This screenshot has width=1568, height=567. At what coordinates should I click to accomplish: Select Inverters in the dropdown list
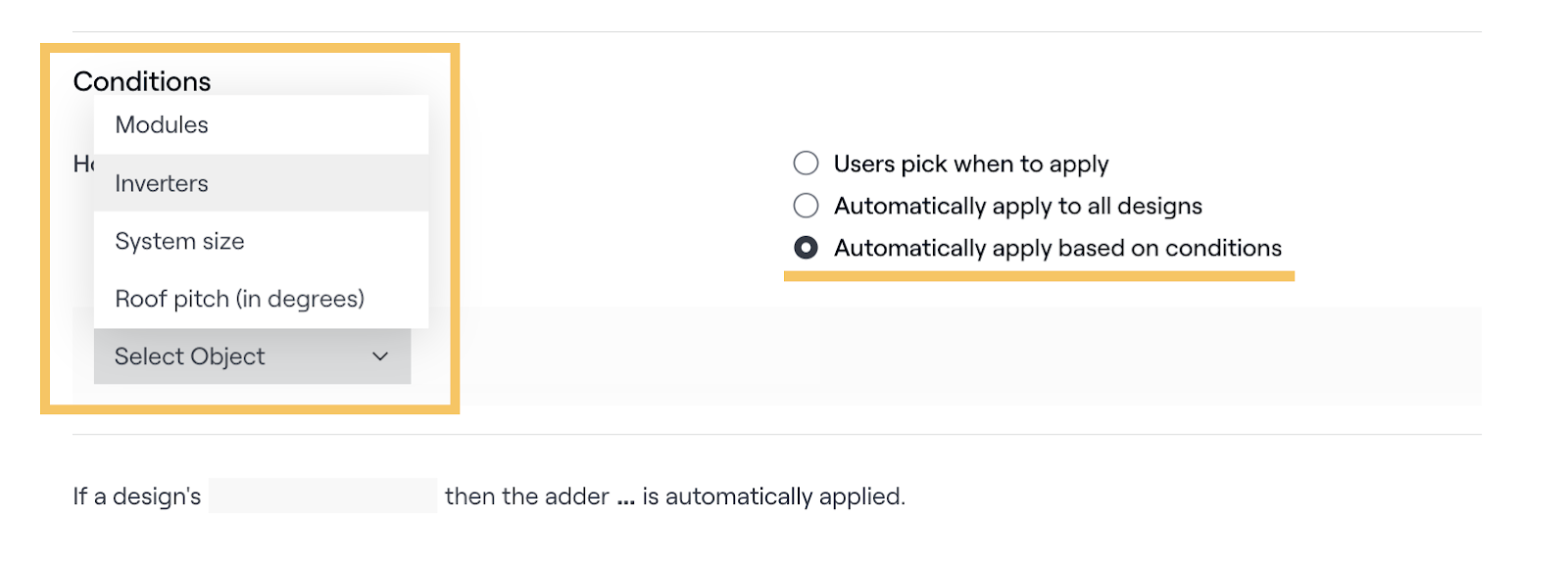click(x=162, y=183)
